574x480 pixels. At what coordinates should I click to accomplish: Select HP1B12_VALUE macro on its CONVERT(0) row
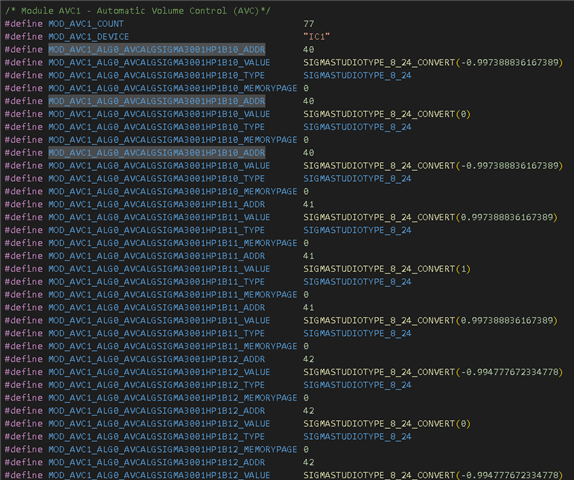click(159, 424)
